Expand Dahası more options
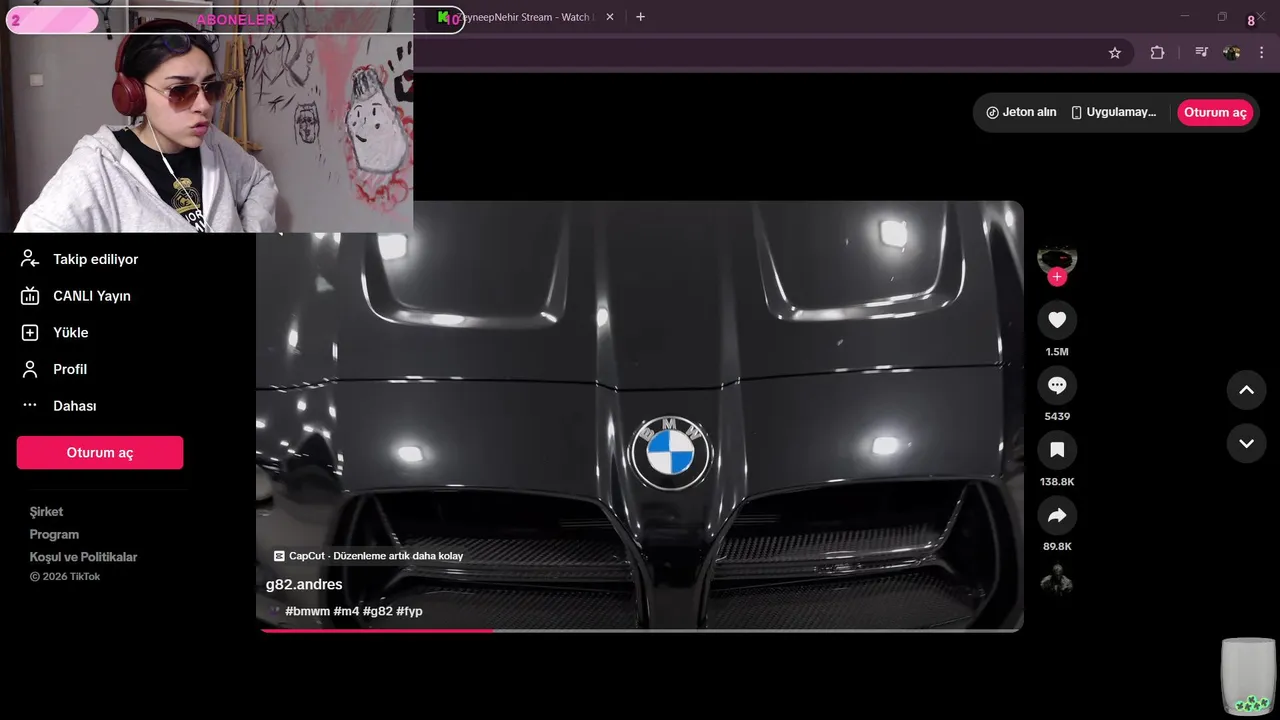This screenshot has width=1280, height=720. (75, 406)
